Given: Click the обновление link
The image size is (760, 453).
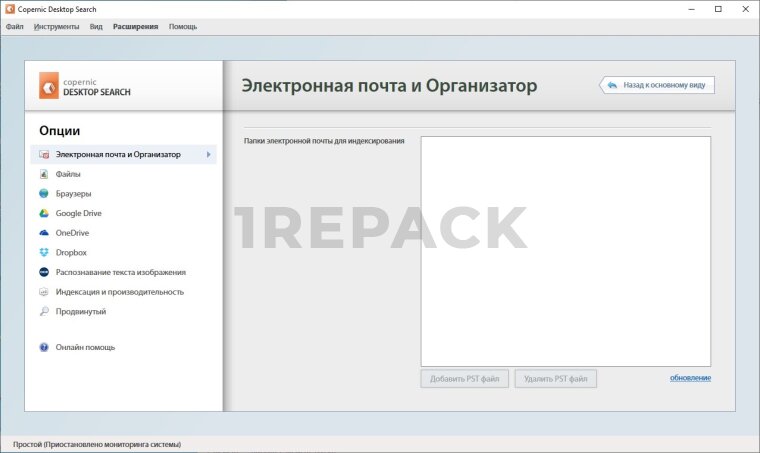Looking at the screenshot, I should tap(690, 377).
